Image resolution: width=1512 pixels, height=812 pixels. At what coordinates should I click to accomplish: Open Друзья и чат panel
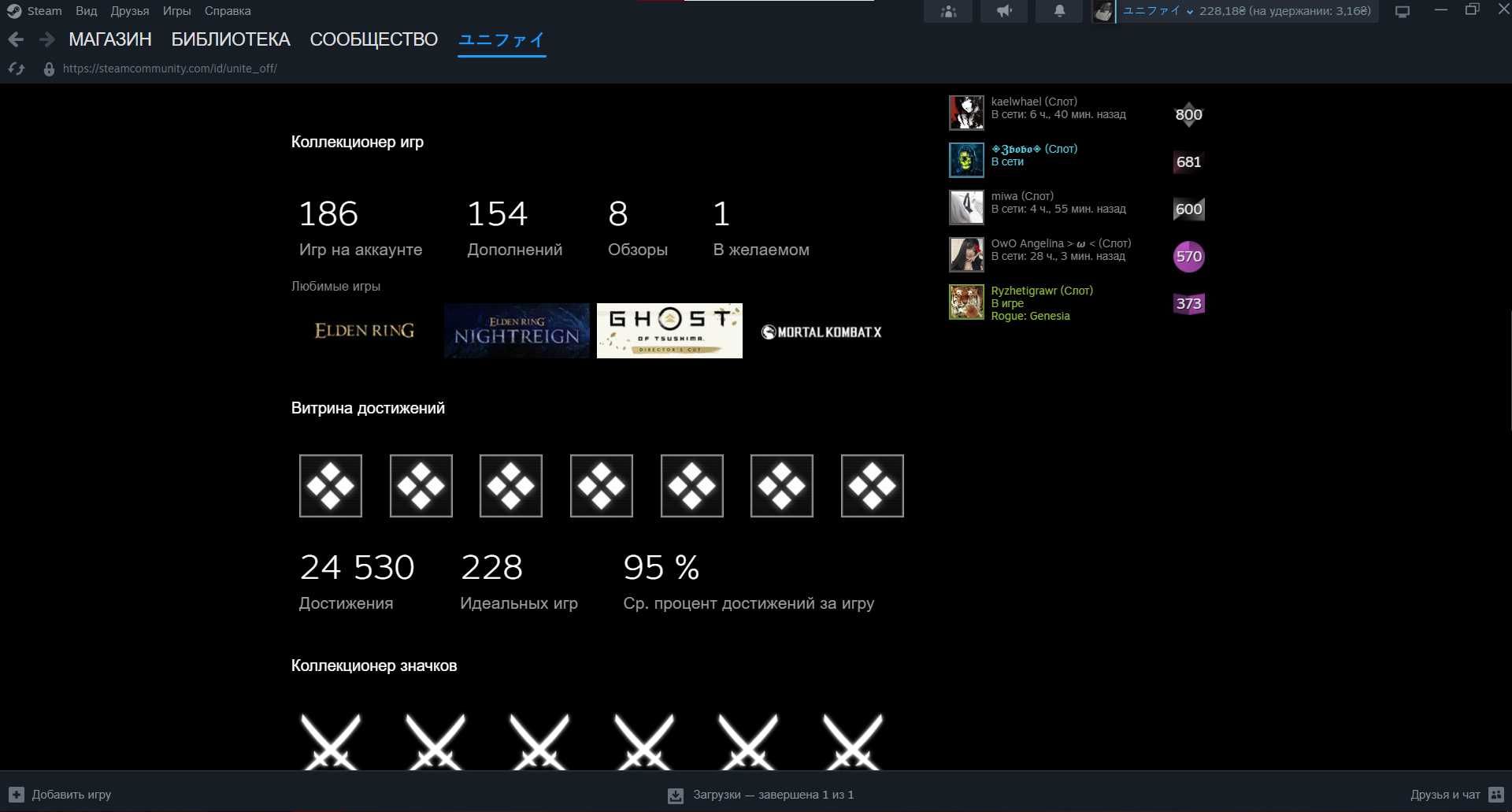pyautogui.click(x=1457, y=795)
